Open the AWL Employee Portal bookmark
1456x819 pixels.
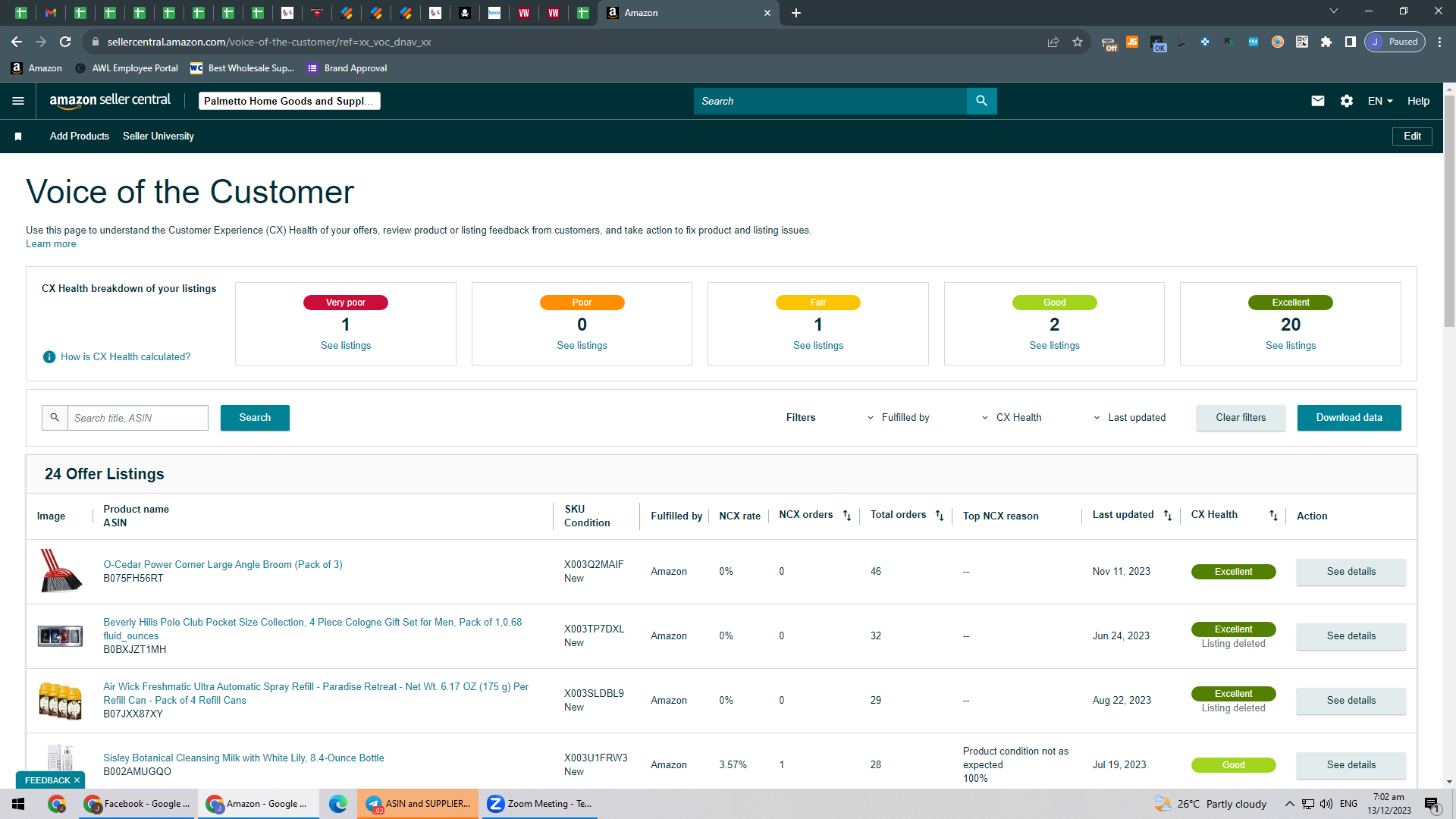127,68
